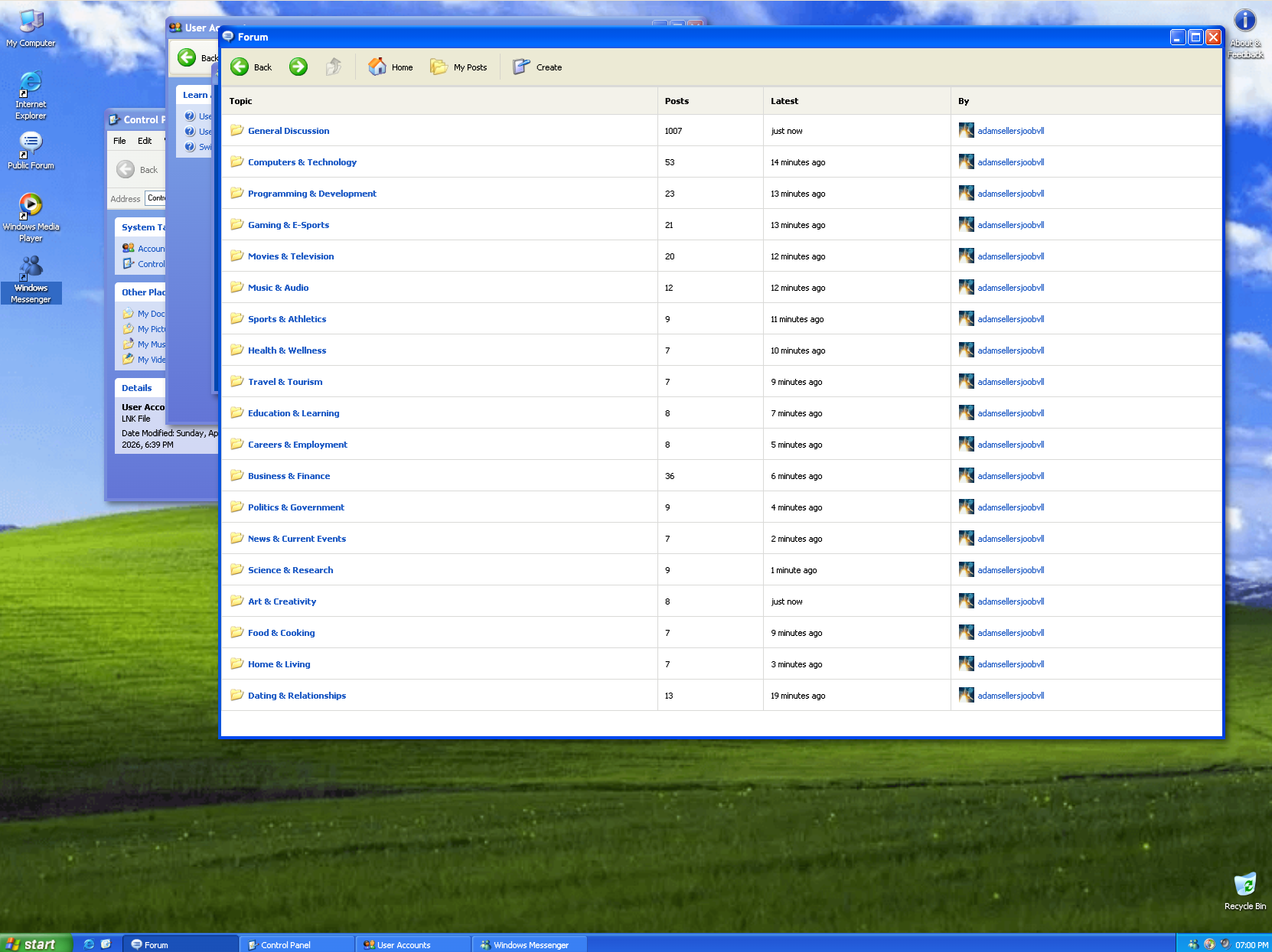Open the File menu in Control Panel
Image resolution: width=1272 pixels, height=952 pixels.
pyautogui.click(x=119, y=141)
